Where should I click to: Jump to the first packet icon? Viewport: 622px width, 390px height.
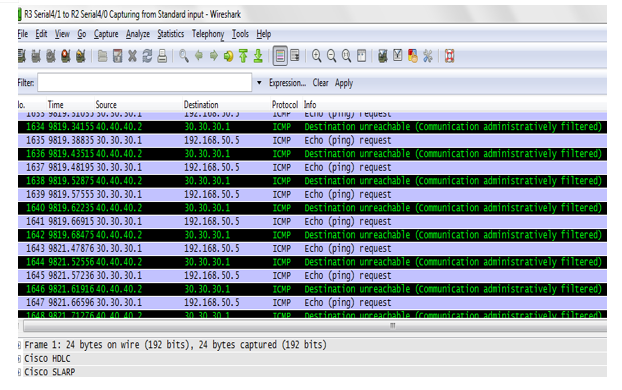click(x=243, y=56)
